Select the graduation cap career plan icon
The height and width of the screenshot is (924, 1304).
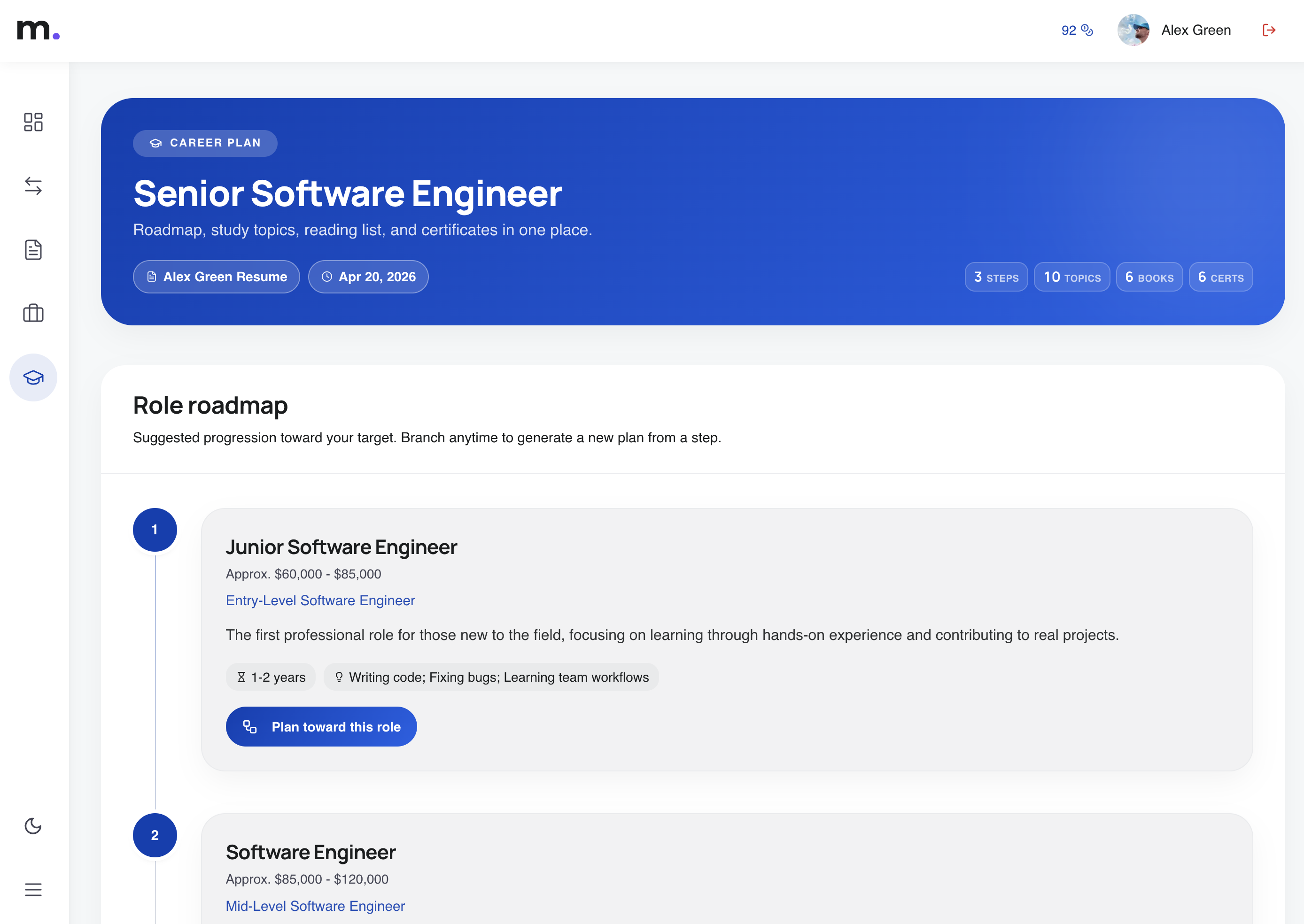coord(33,377)
